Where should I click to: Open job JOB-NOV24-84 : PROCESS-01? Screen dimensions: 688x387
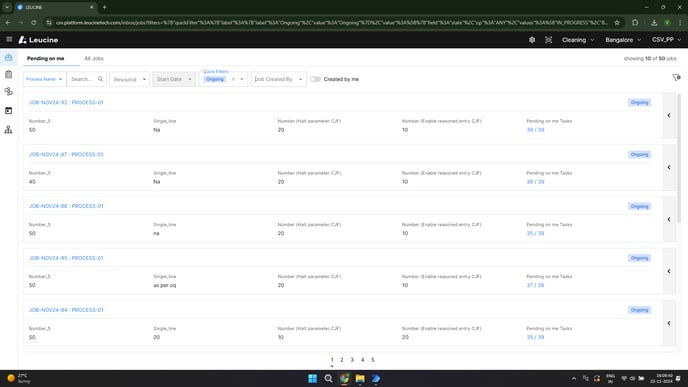point(66,310)
